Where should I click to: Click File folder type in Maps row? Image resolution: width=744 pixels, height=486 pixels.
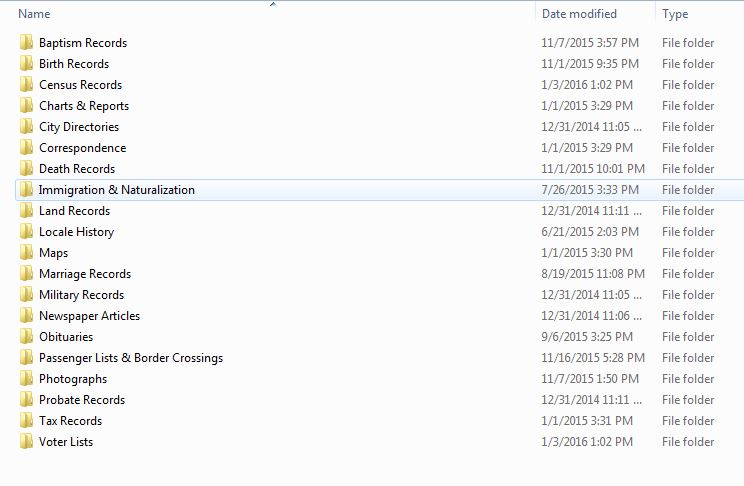tap(688, 252)
